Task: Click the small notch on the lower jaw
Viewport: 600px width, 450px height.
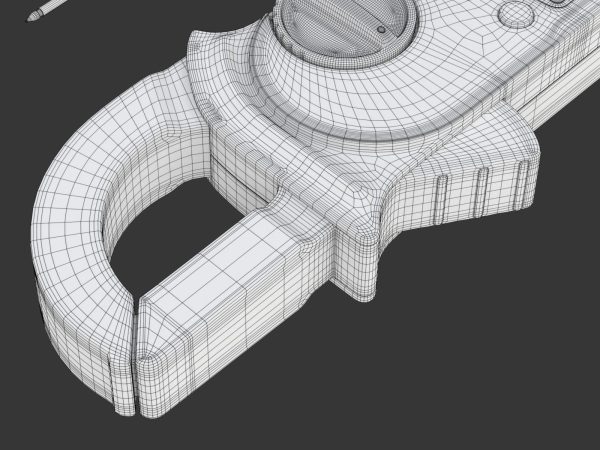Action: 308,248
